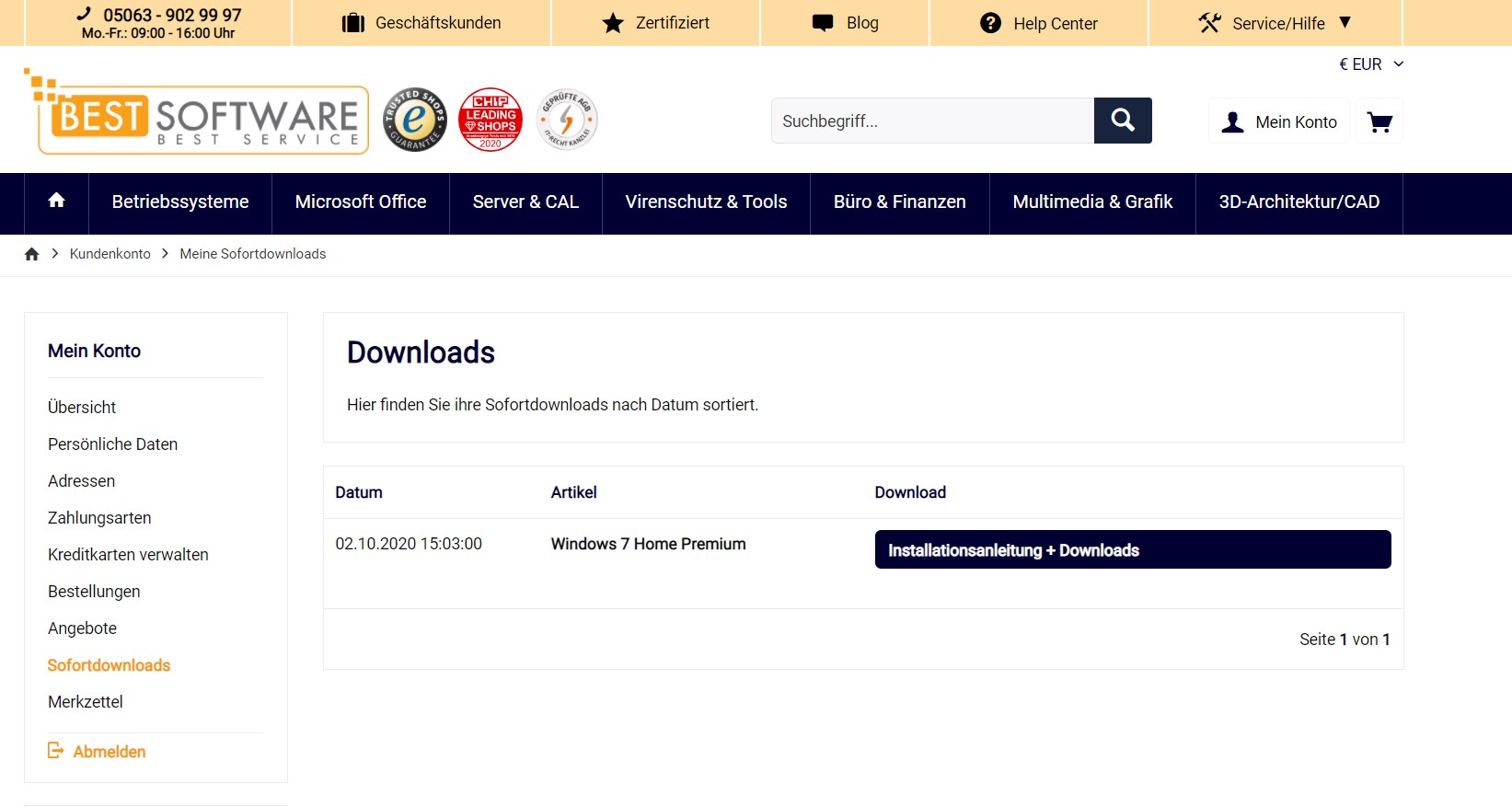Open the shopping cart
The image size is (1512, 807).
click(x=1379, y=121)
